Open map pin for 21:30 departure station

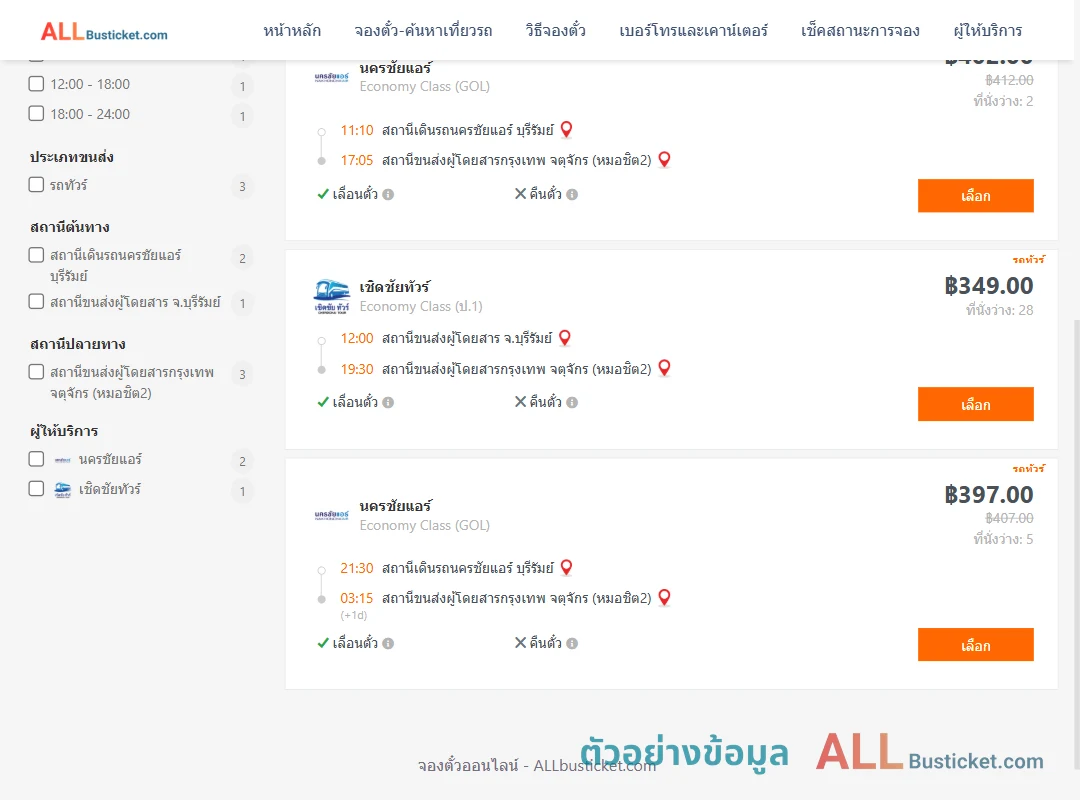[566, 568]
